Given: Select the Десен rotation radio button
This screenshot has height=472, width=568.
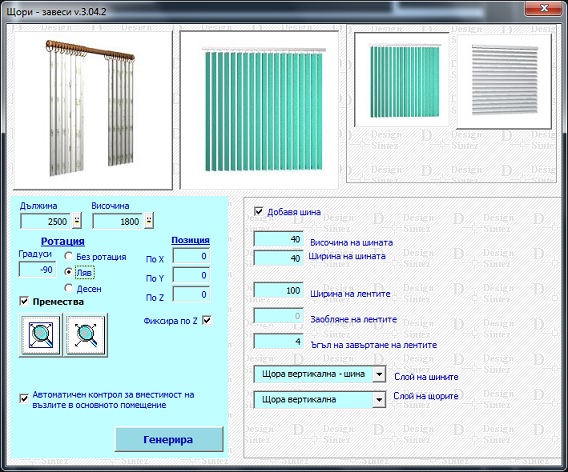Looking at the screenshot, I should pos(68,288).
